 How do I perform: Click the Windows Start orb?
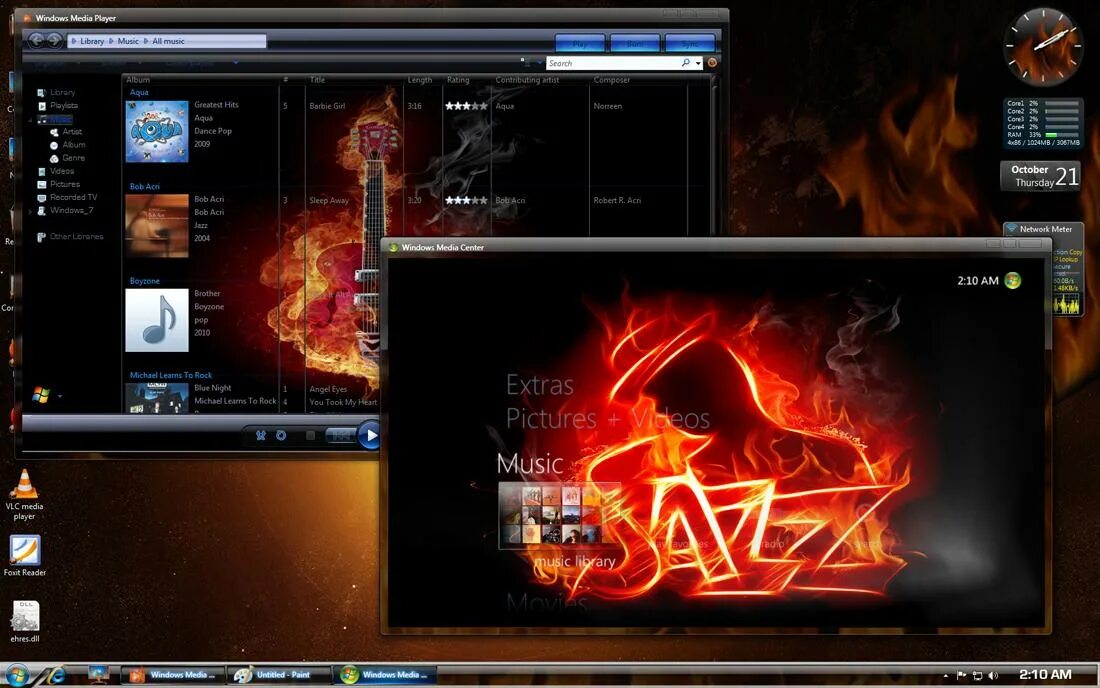[17, 675]
